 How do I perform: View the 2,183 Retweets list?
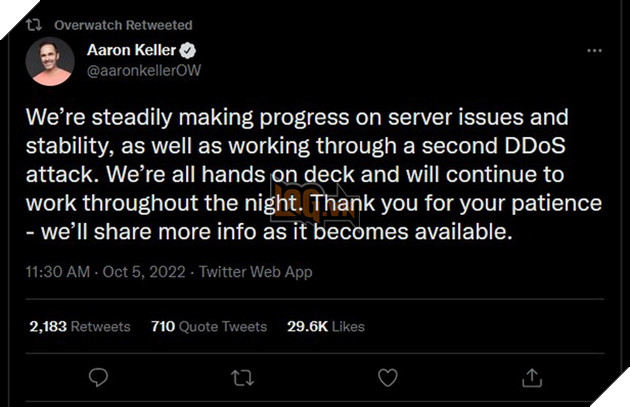click(80, 326)
